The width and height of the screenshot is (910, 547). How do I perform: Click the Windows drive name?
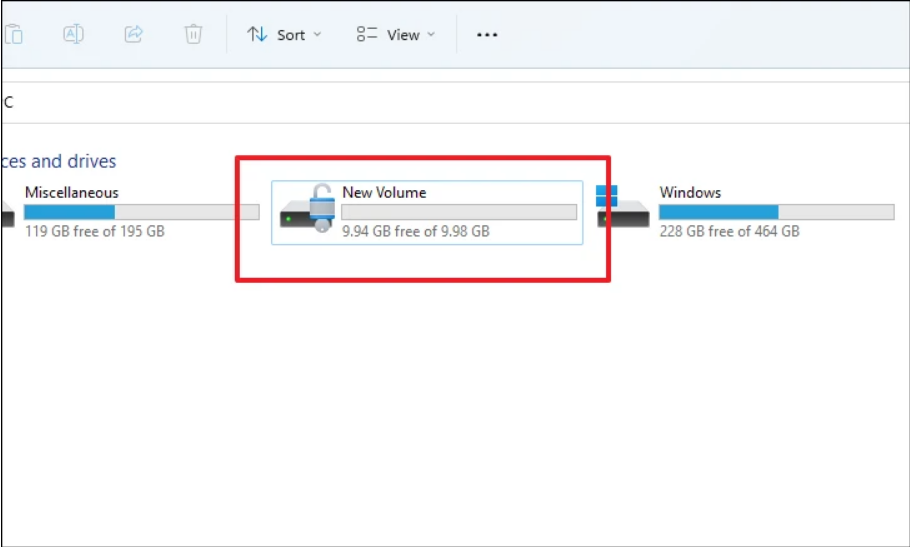pos(690,192)
